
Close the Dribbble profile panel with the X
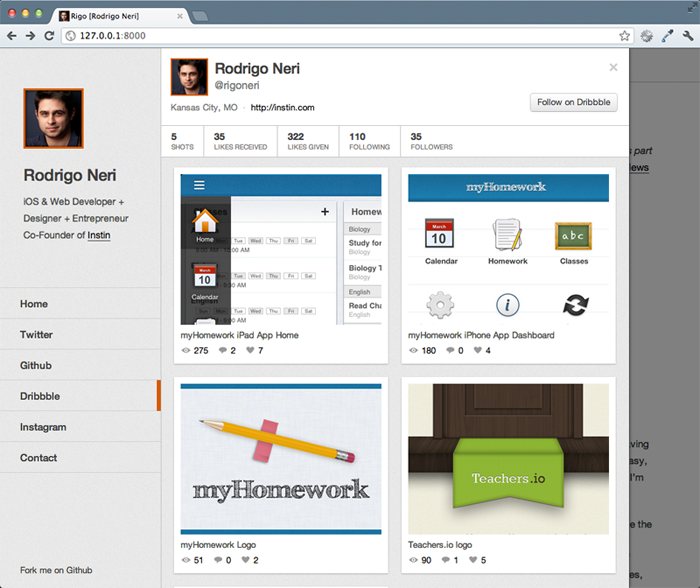613,67
